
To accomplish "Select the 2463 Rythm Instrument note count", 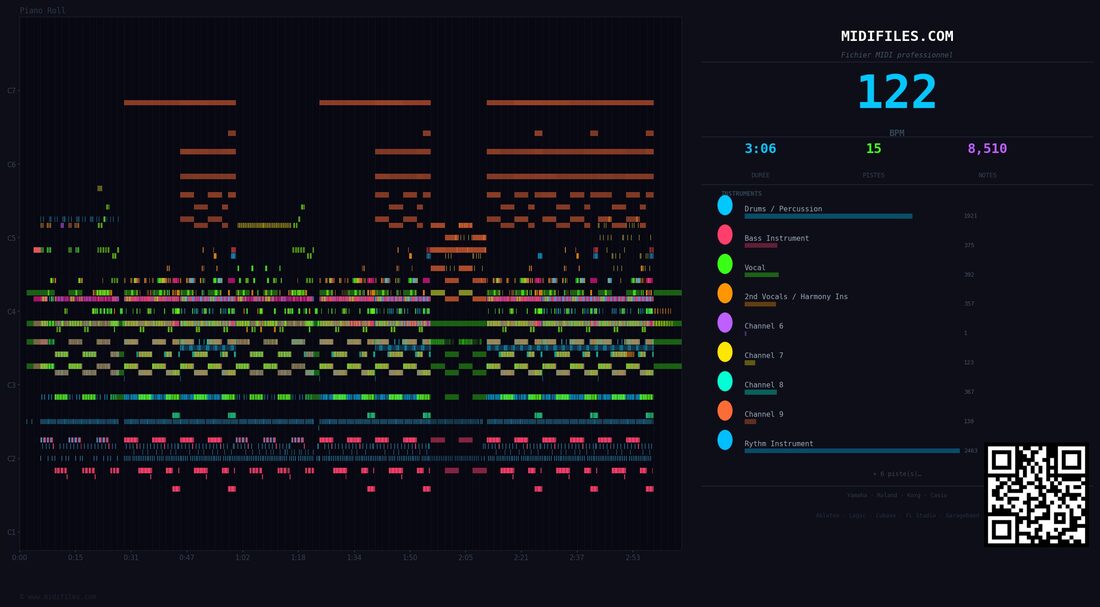I will (x=970, y=451).
